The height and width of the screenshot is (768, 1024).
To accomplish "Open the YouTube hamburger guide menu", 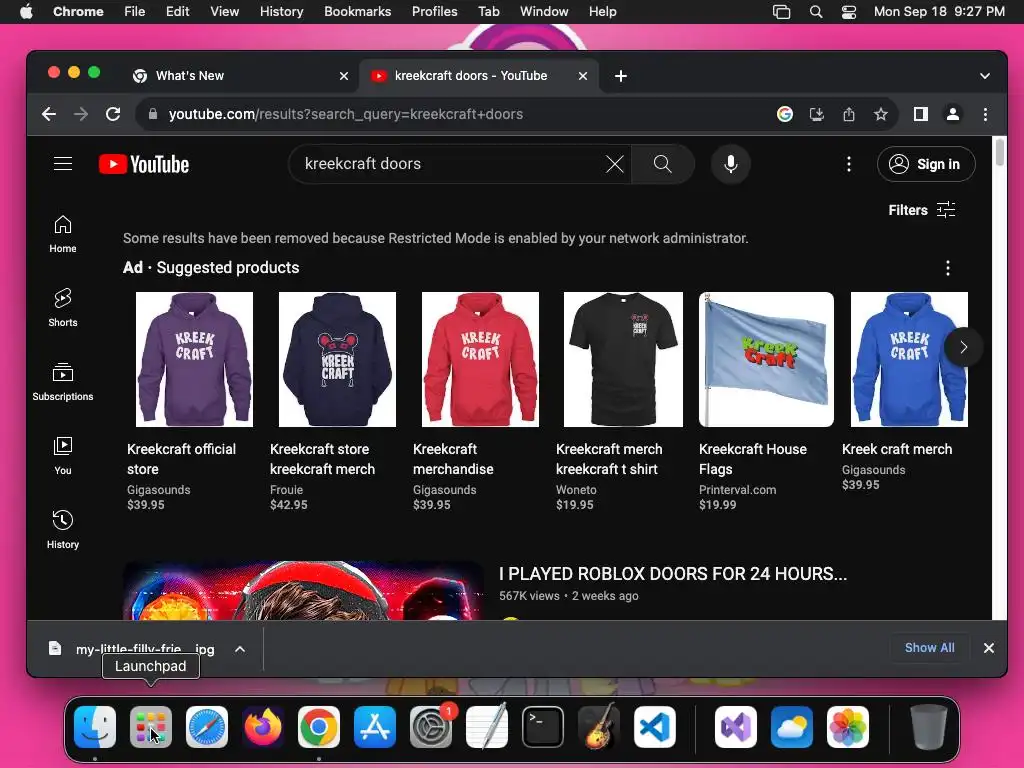I will point(63,164).
